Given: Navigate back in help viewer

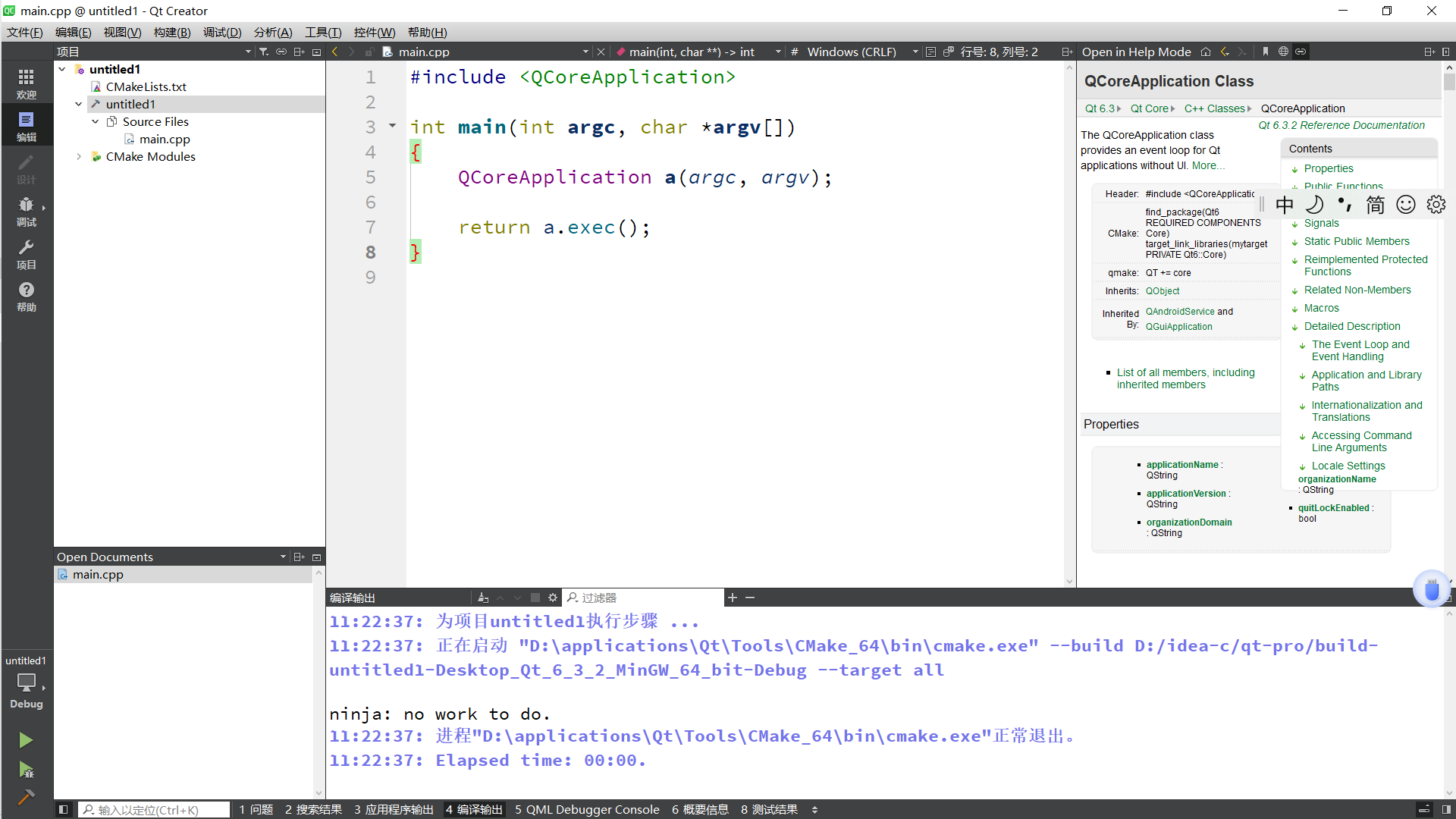Looking at the screenshot, I should (x=1224, y=52).
